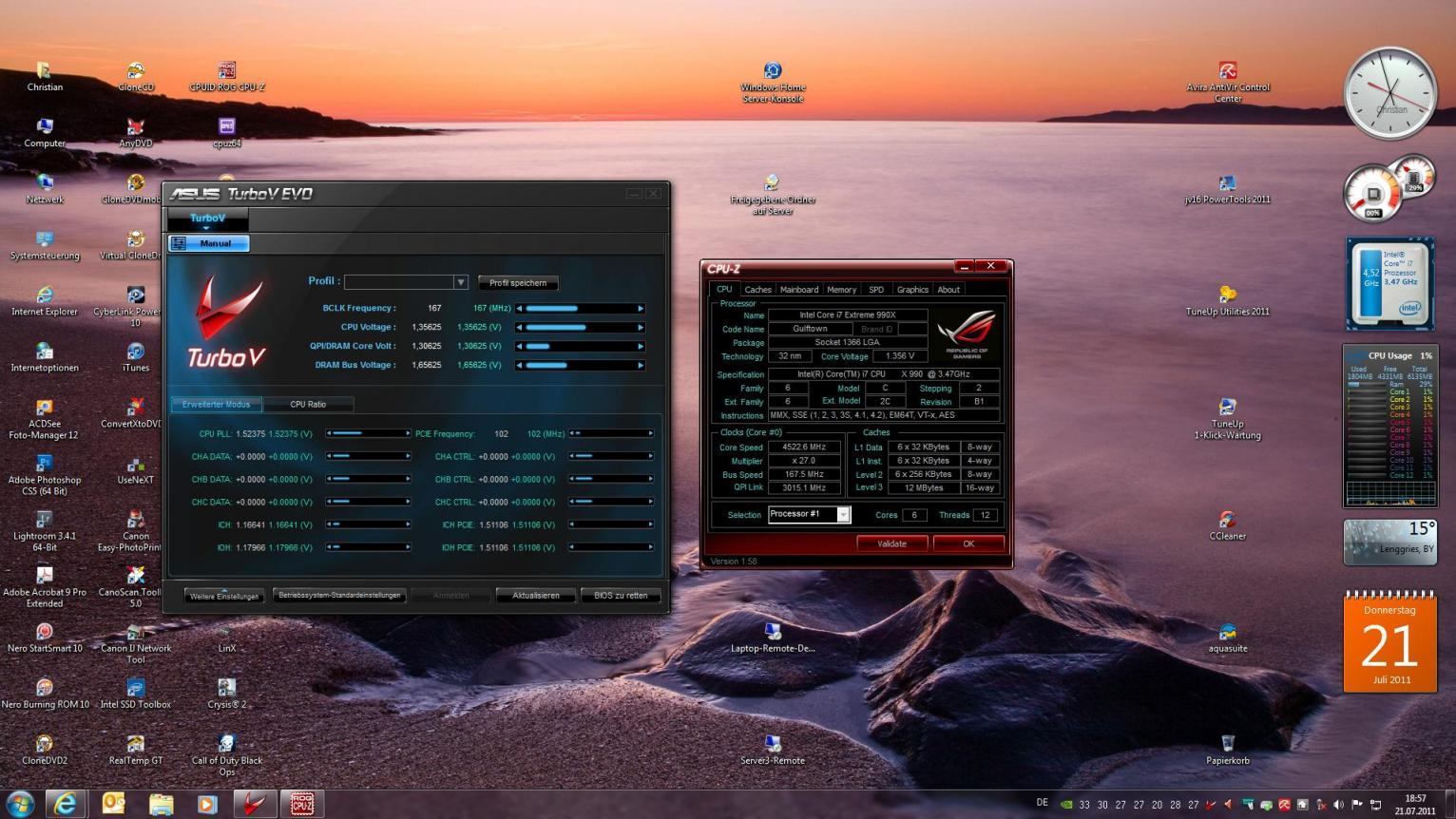Open the Graphics tab in CPU-Z
Image resolution: width=1456 pixels, height=819 pixels.
[912, 290]
